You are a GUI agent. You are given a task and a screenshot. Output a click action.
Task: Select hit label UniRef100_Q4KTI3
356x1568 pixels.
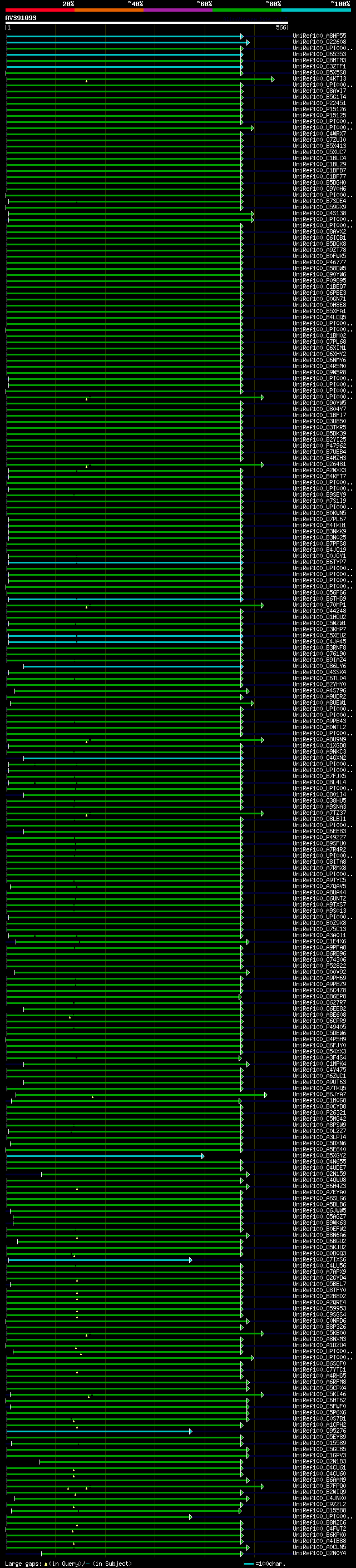point(319,78)
